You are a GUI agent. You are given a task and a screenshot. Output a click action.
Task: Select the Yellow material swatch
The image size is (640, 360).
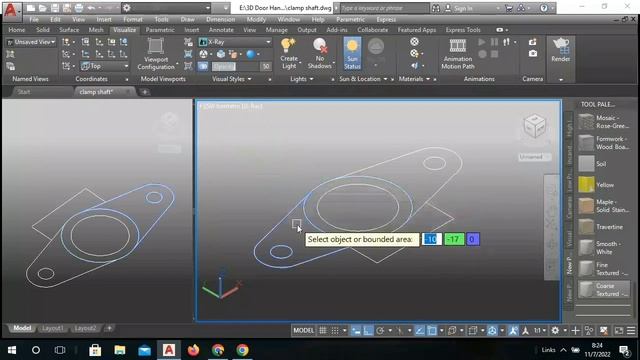click(x=586, y=184)
